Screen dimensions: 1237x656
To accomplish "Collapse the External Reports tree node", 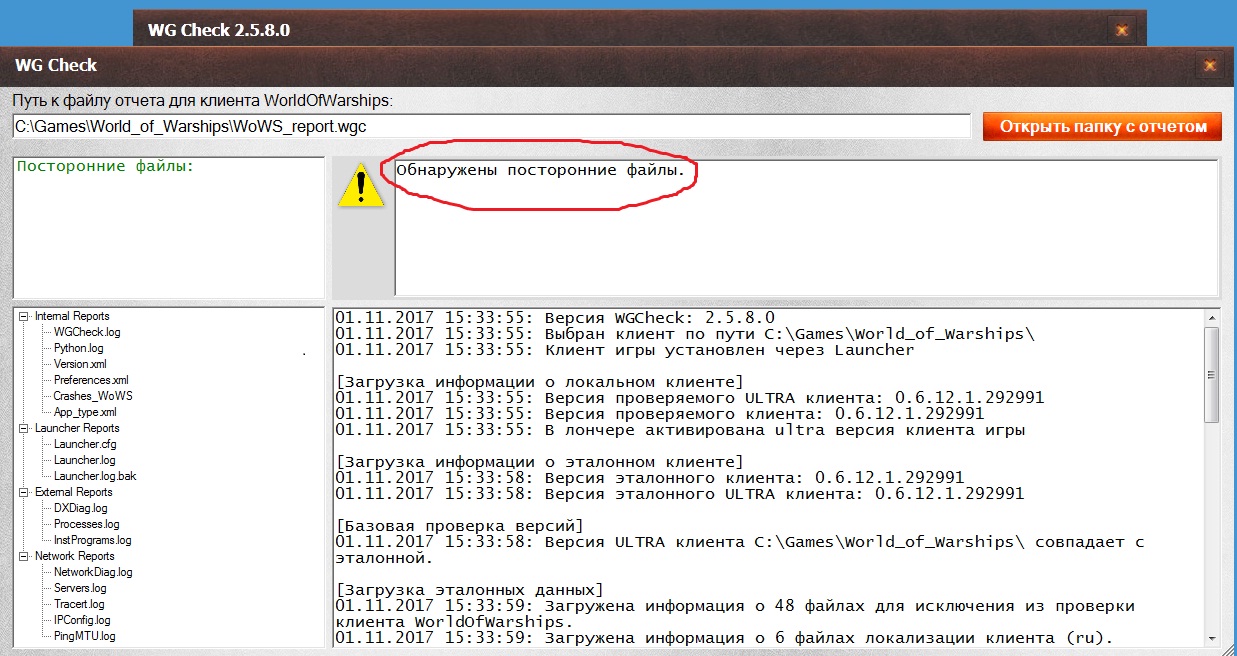I will (25, 492).
